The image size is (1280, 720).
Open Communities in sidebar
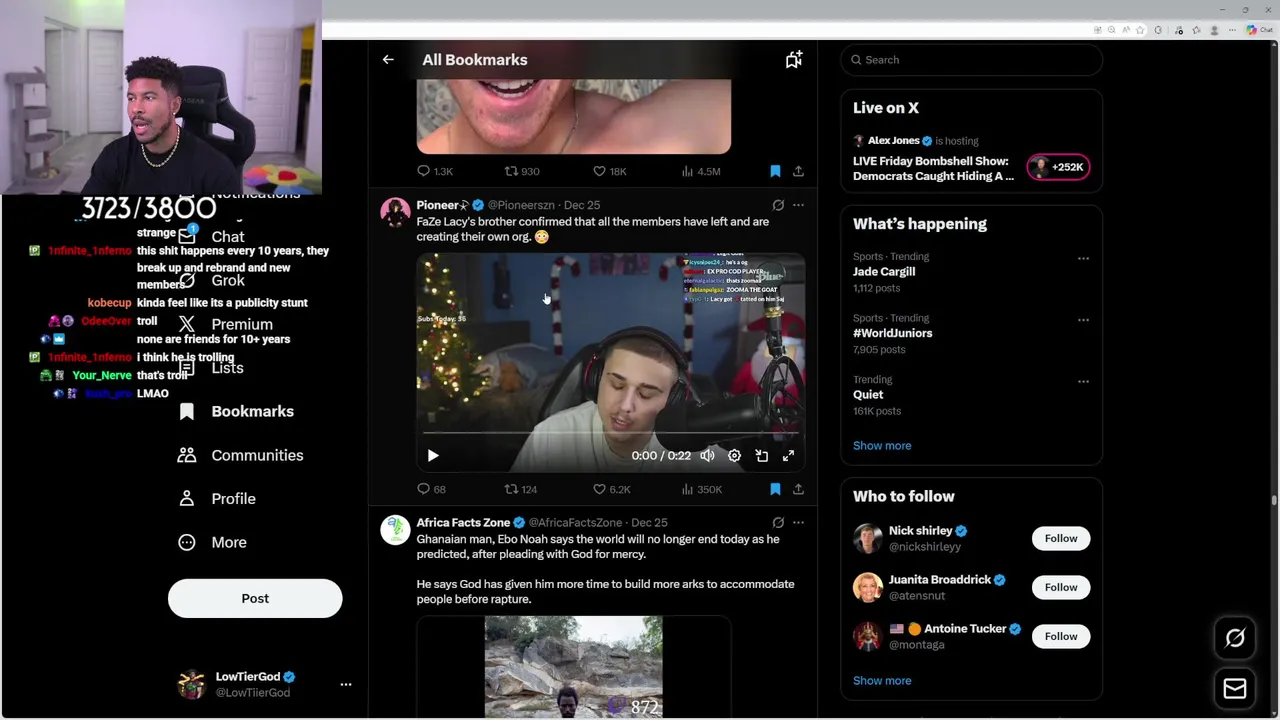coord(240,455)
